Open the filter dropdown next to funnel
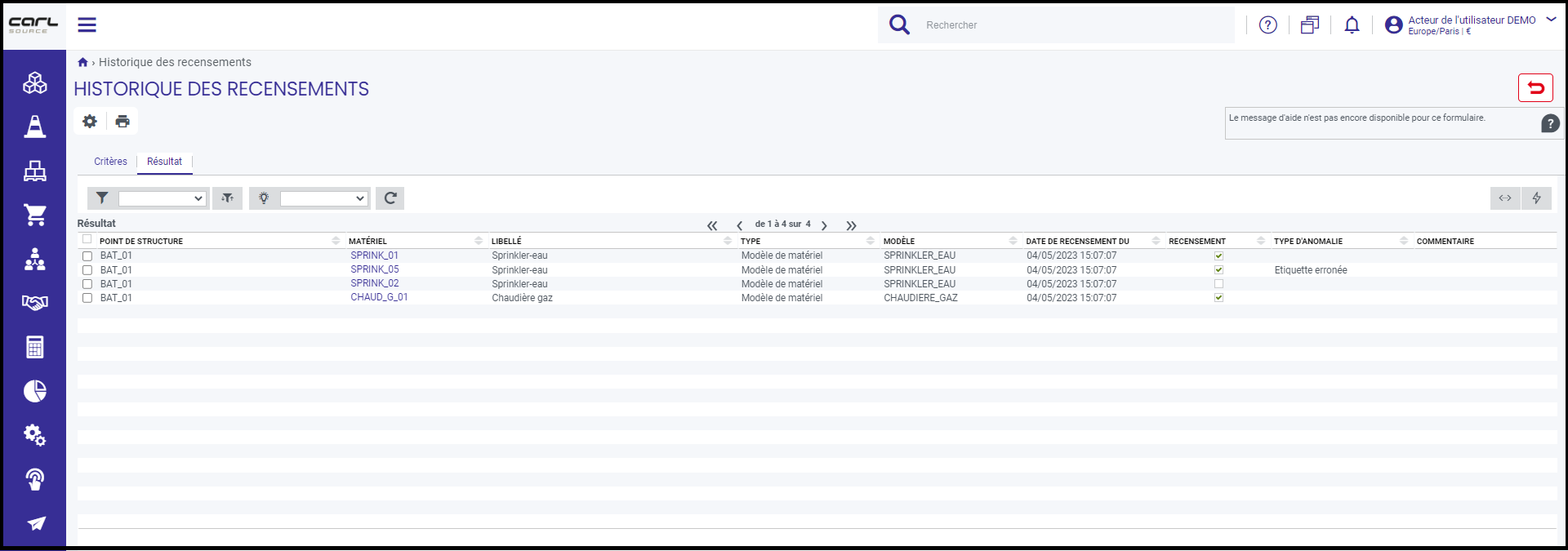This screenshot has width=1568, height=551. (162, 198)
